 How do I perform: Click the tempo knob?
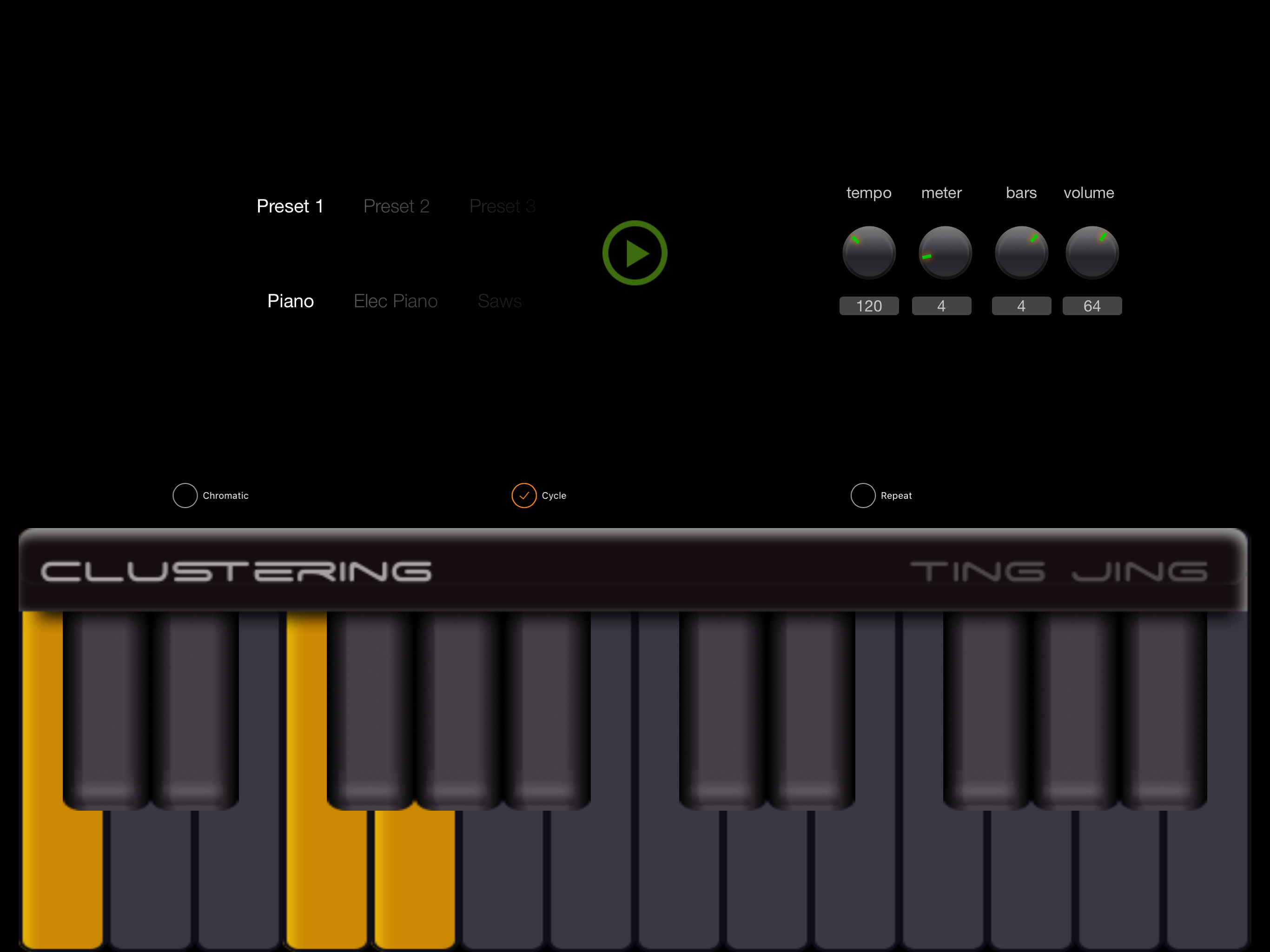point(869,252)
